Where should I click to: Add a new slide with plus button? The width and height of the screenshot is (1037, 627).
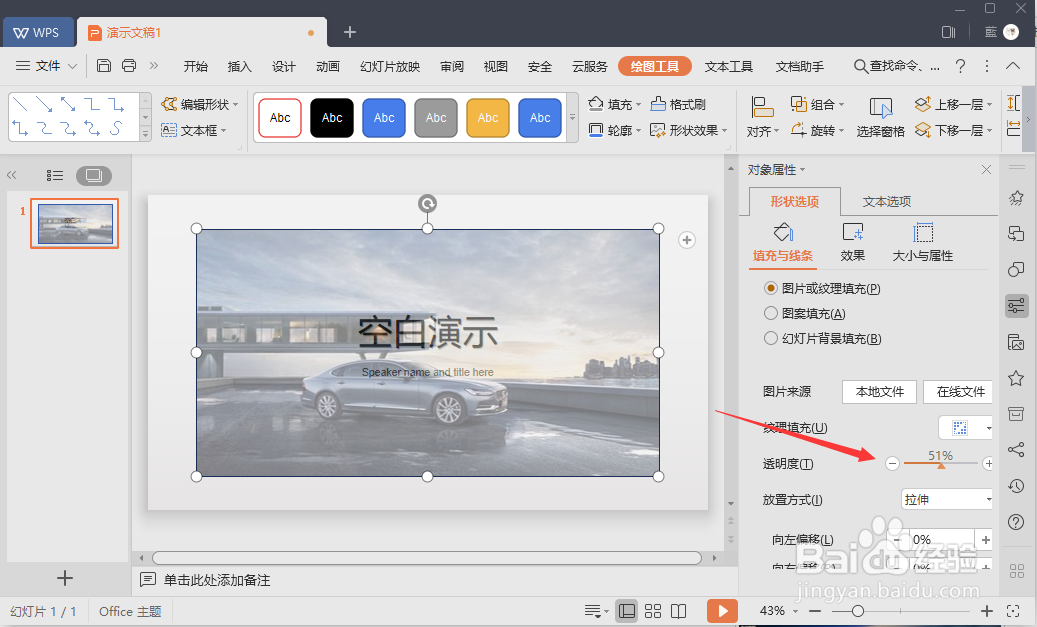[65, 578]
